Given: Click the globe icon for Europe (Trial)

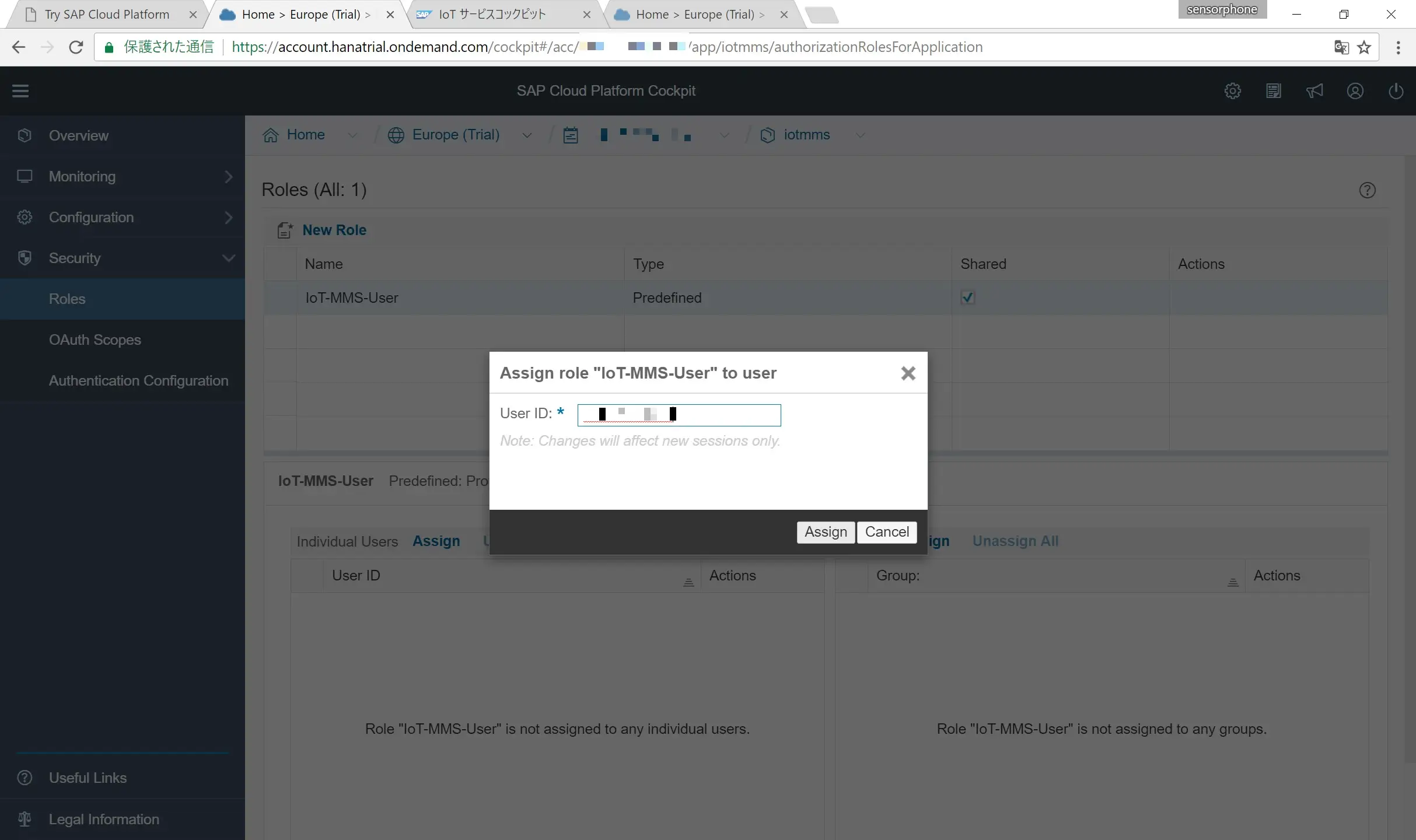Looking at the screenshot, I should [396, 135].
